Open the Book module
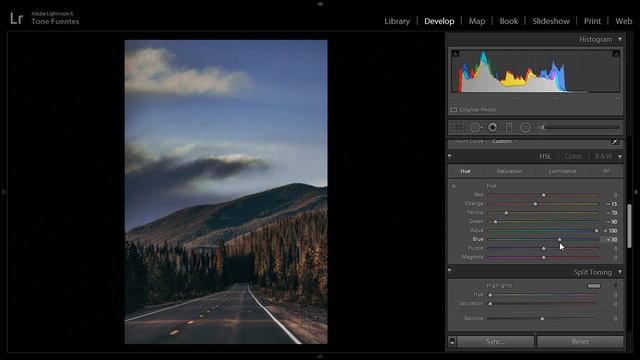640x360 pixels. [509, 21]
